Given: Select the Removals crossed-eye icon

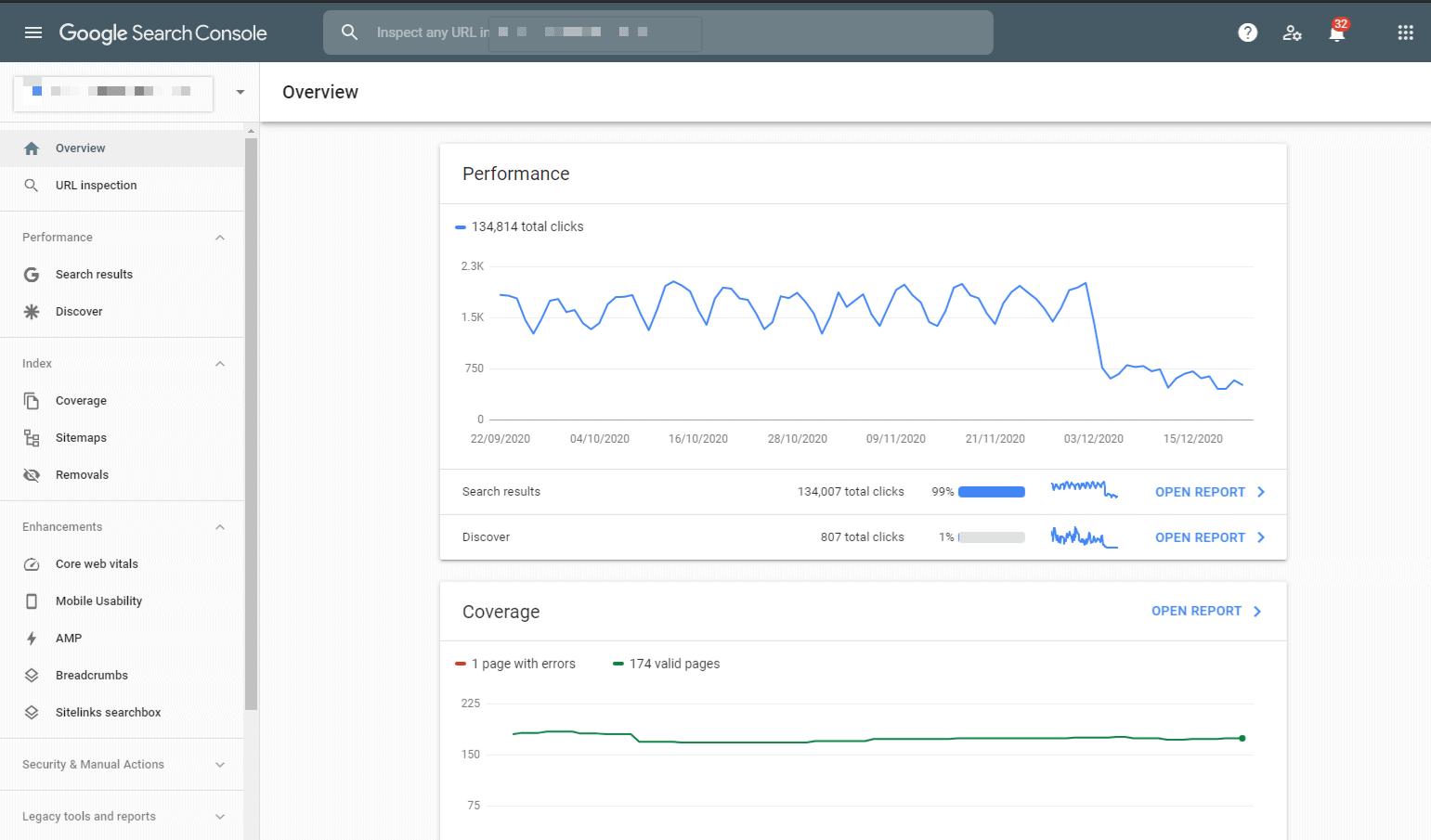Looking at the screenshot, I should click(32, 474).
